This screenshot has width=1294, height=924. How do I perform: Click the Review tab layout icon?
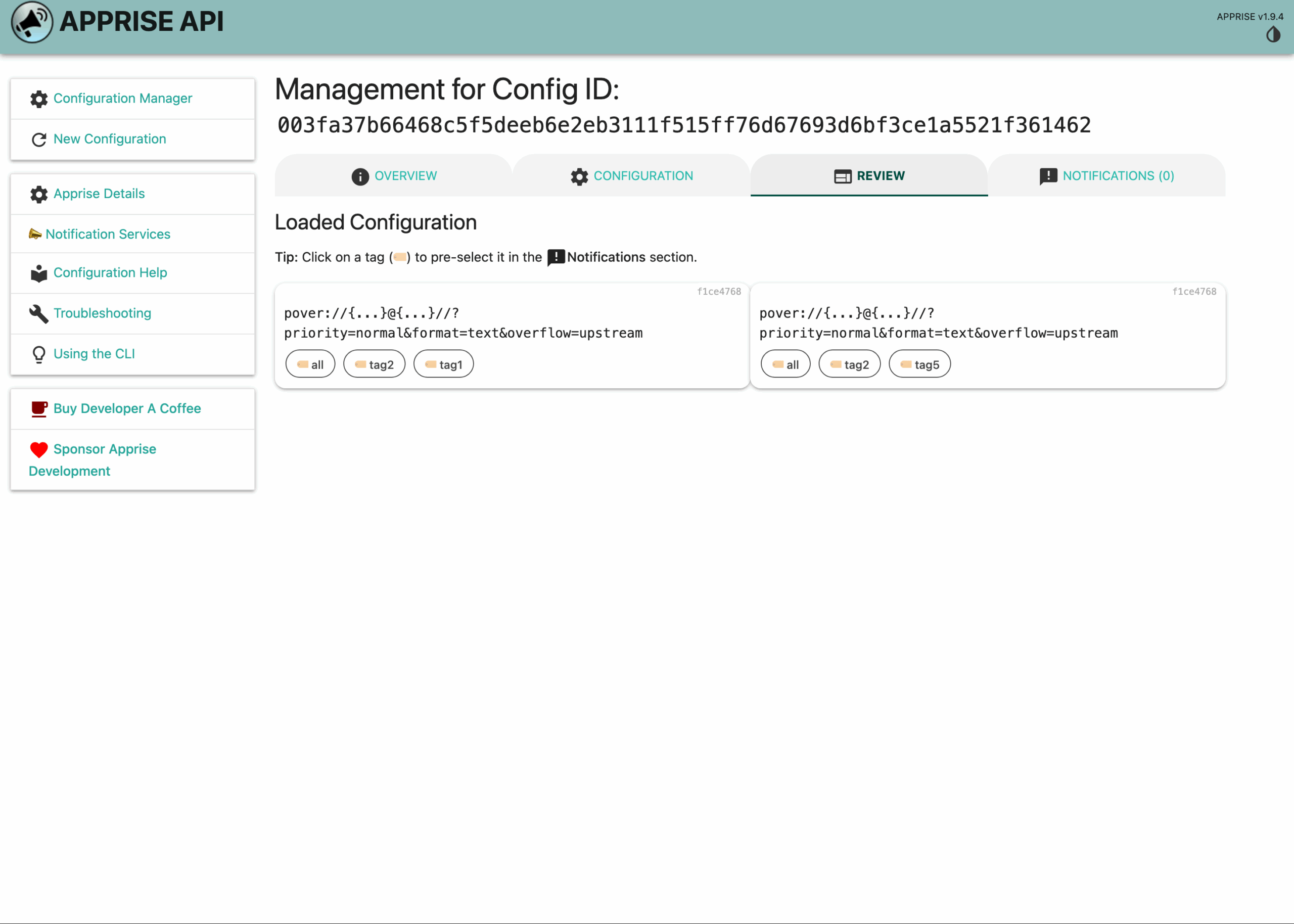click(843, 177)
